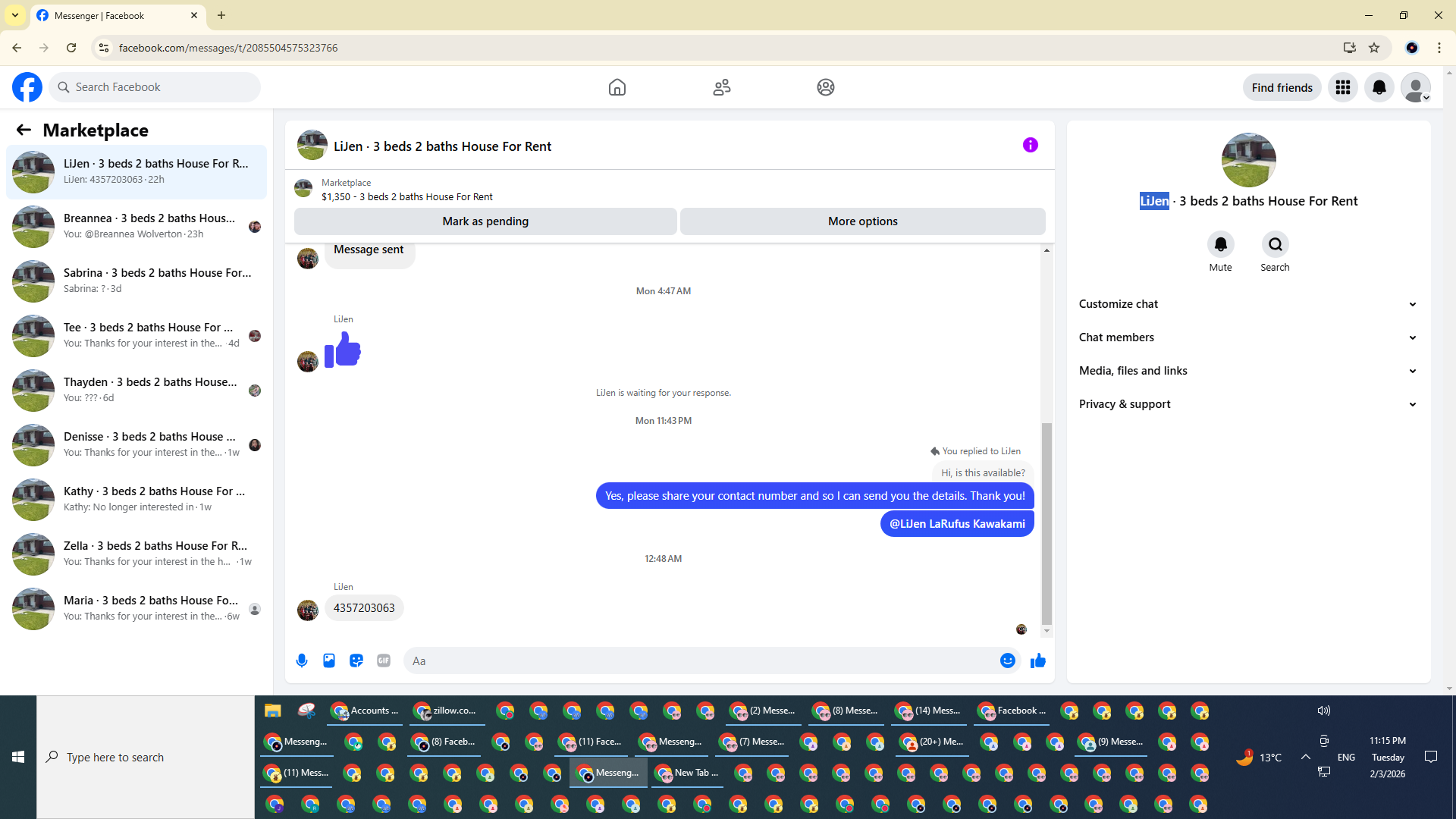Expand Chat members section
Image resolution: width=1456 pixels, height=819 pixels.
[x=1247, y=337]
